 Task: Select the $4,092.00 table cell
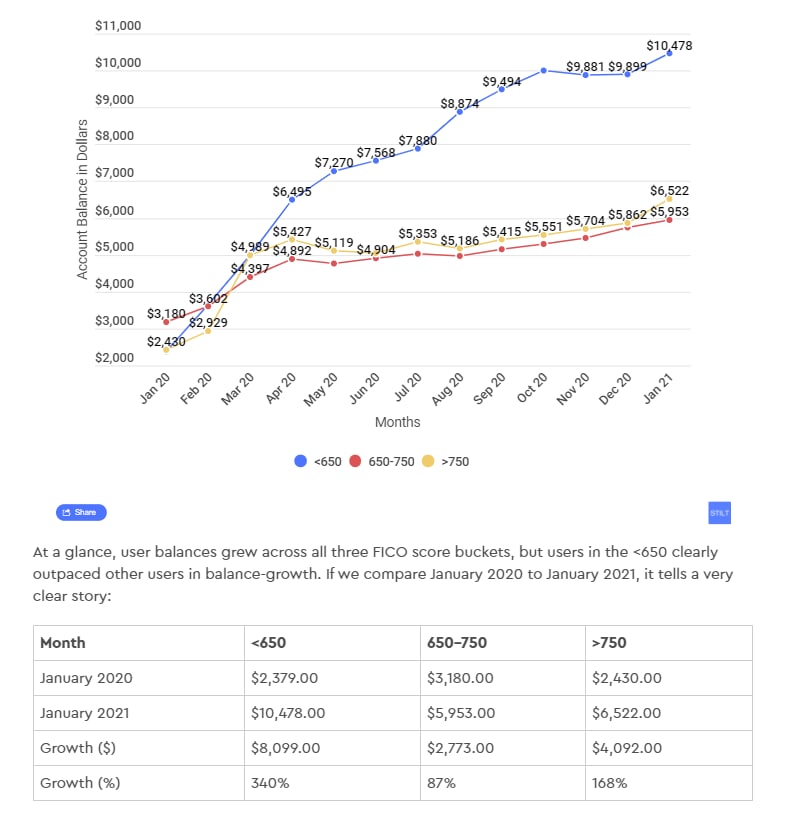tap(626, 748)
